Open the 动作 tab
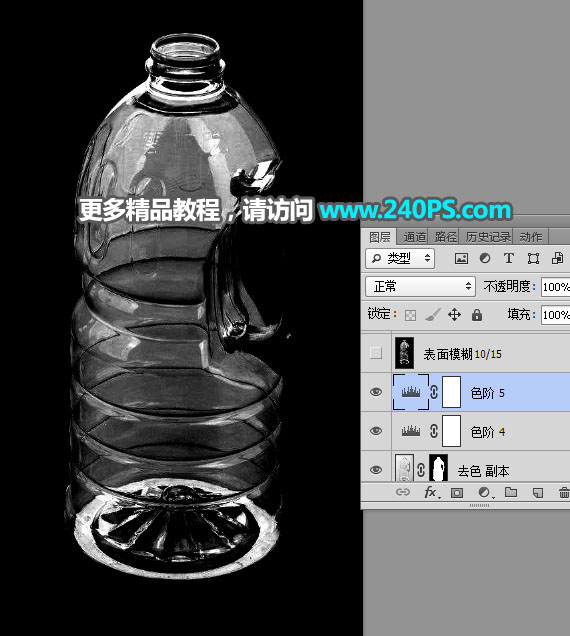 [530, 237]
